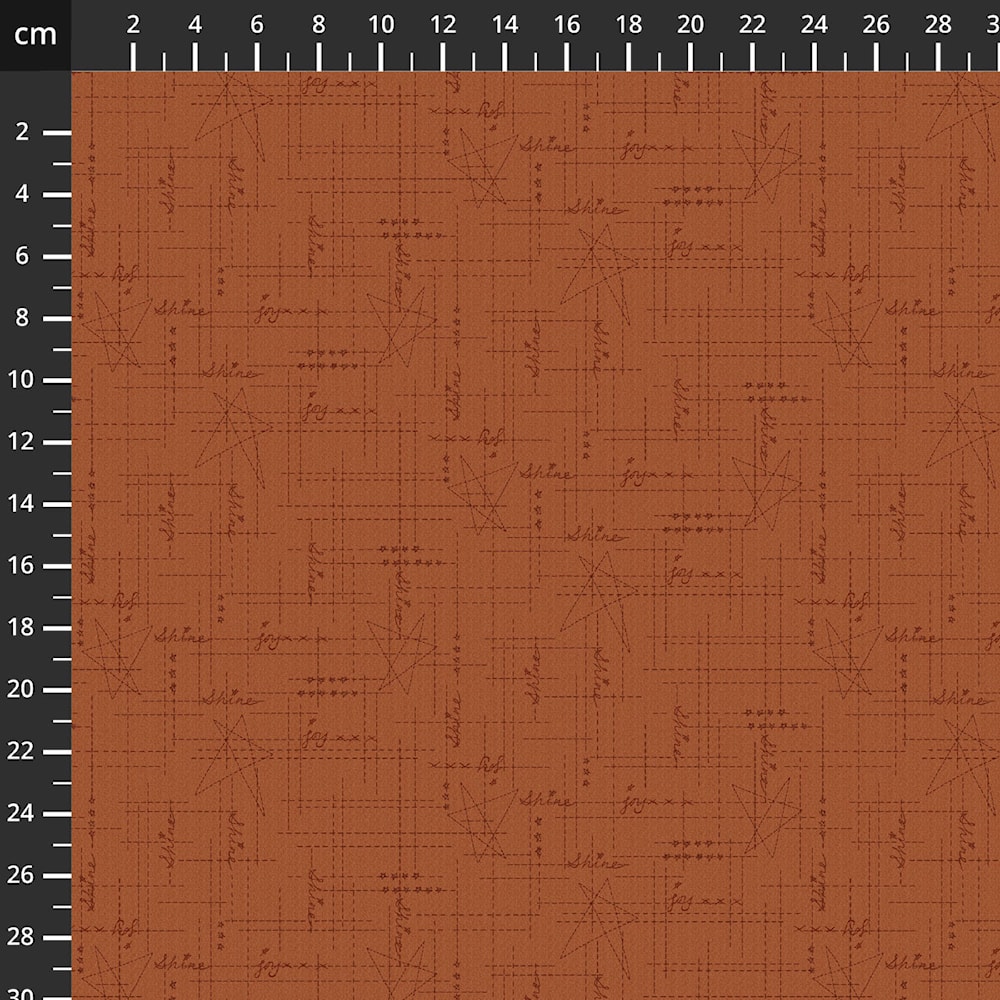
Task: Click the 18 mark on top ruler
Action: [629, 26]
